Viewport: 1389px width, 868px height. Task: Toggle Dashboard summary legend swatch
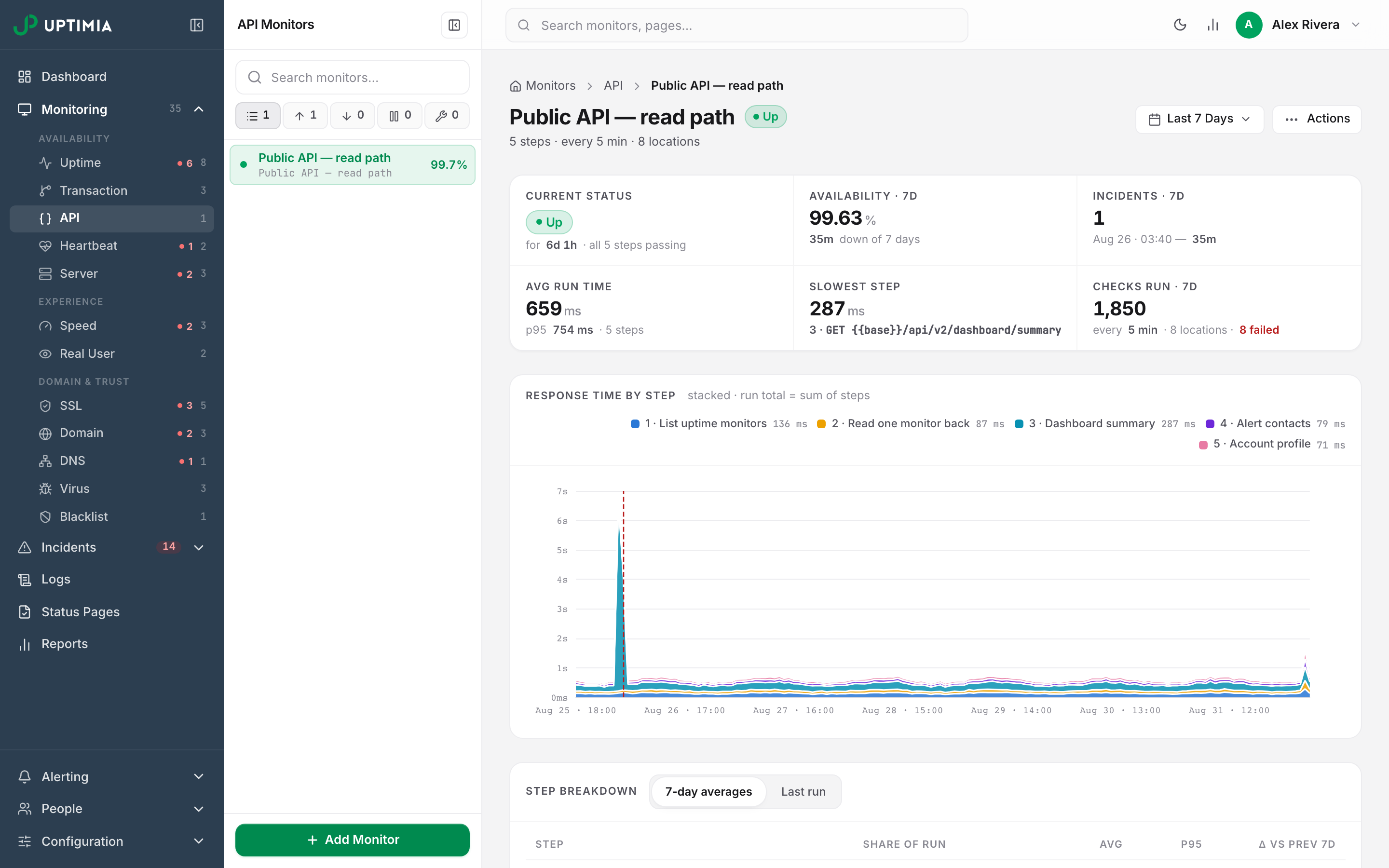pos(1019,424)
